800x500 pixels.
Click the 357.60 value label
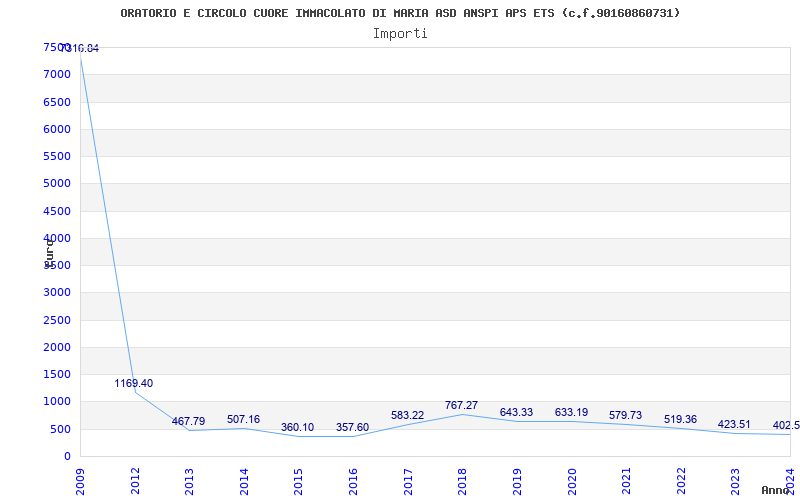click(352, 427)
